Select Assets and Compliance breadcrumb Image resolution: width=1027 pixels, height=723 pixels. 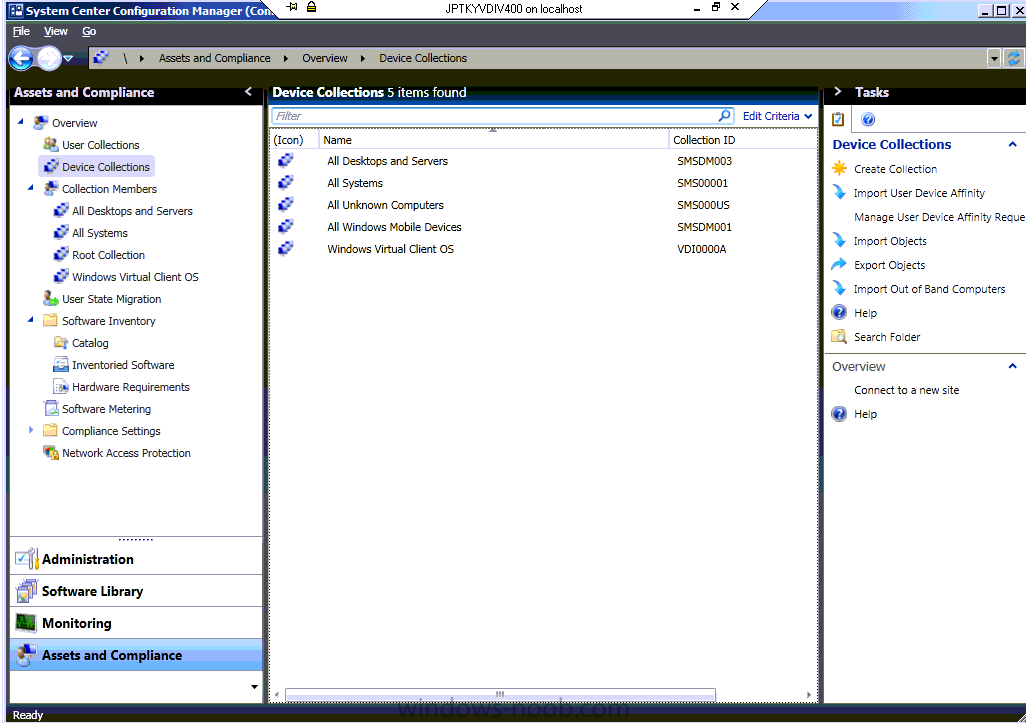pyautogui.click(x=214, y=58)
